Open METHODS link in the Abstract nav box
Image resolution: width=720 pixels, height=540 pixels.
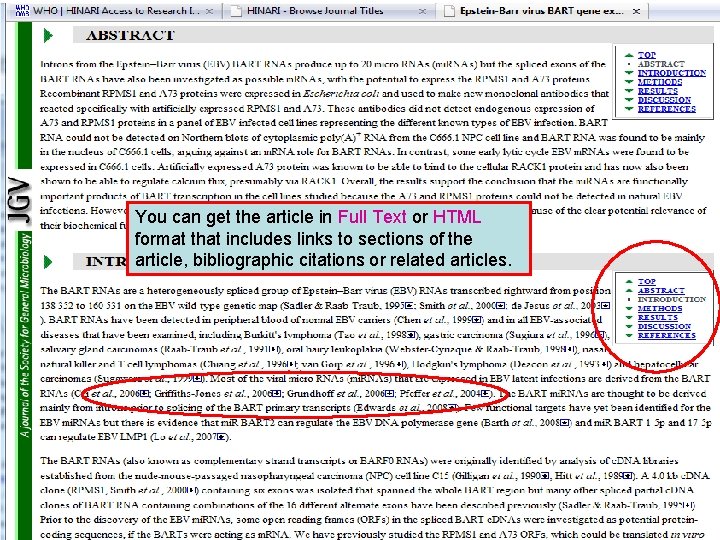pos(659,82)
